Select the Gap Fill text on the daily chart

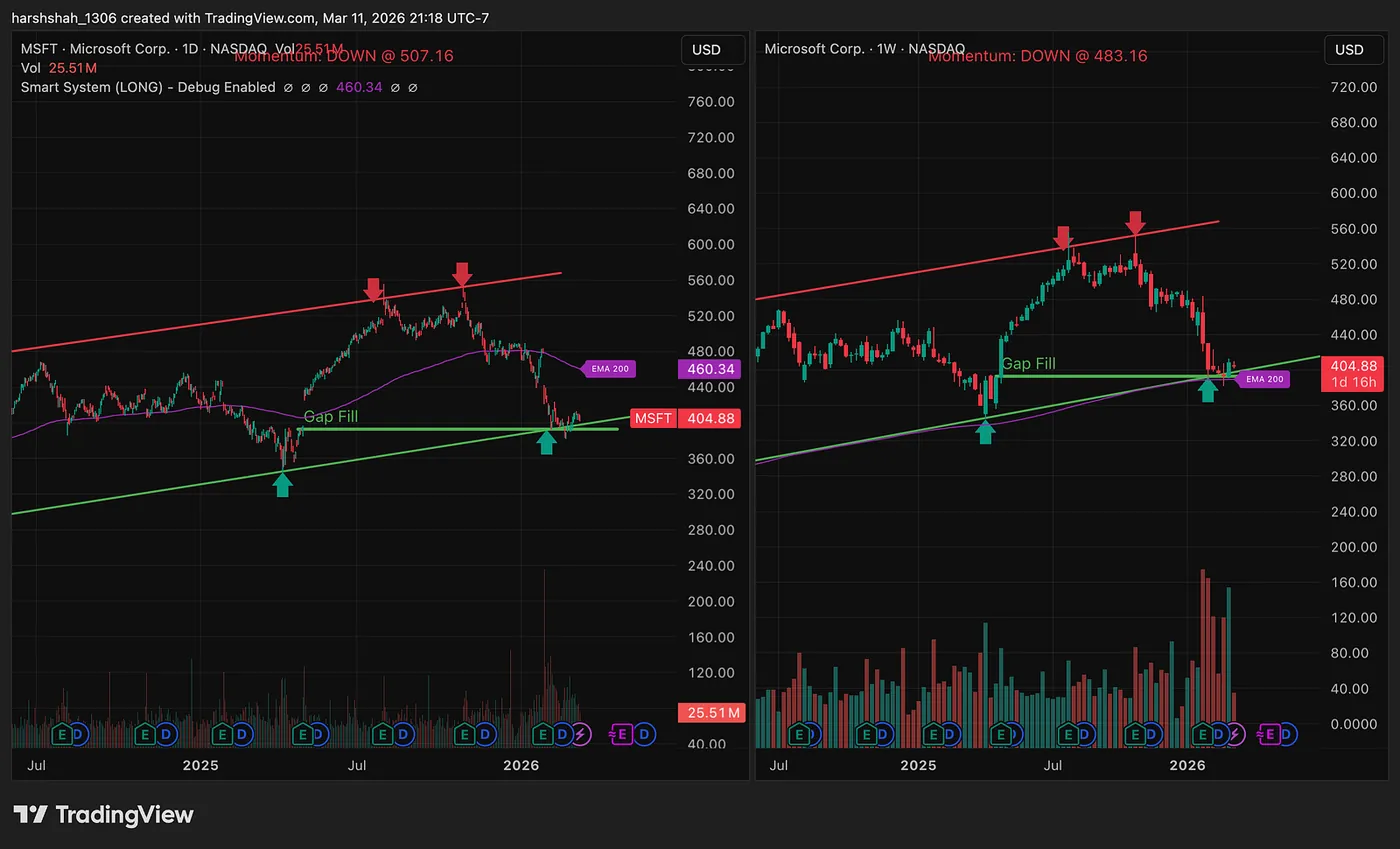click(331, 416)
